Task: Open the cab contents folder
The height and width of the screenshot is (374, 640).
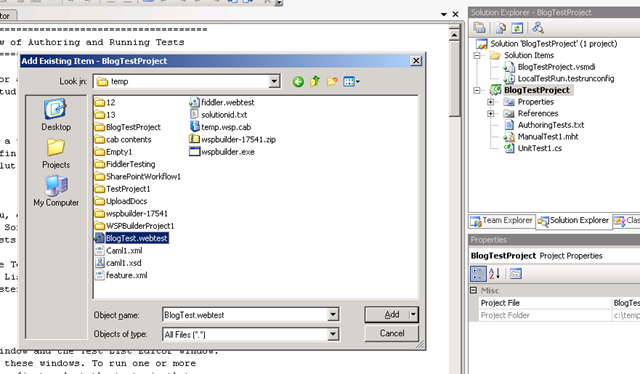Action: (x=123, y=140)
